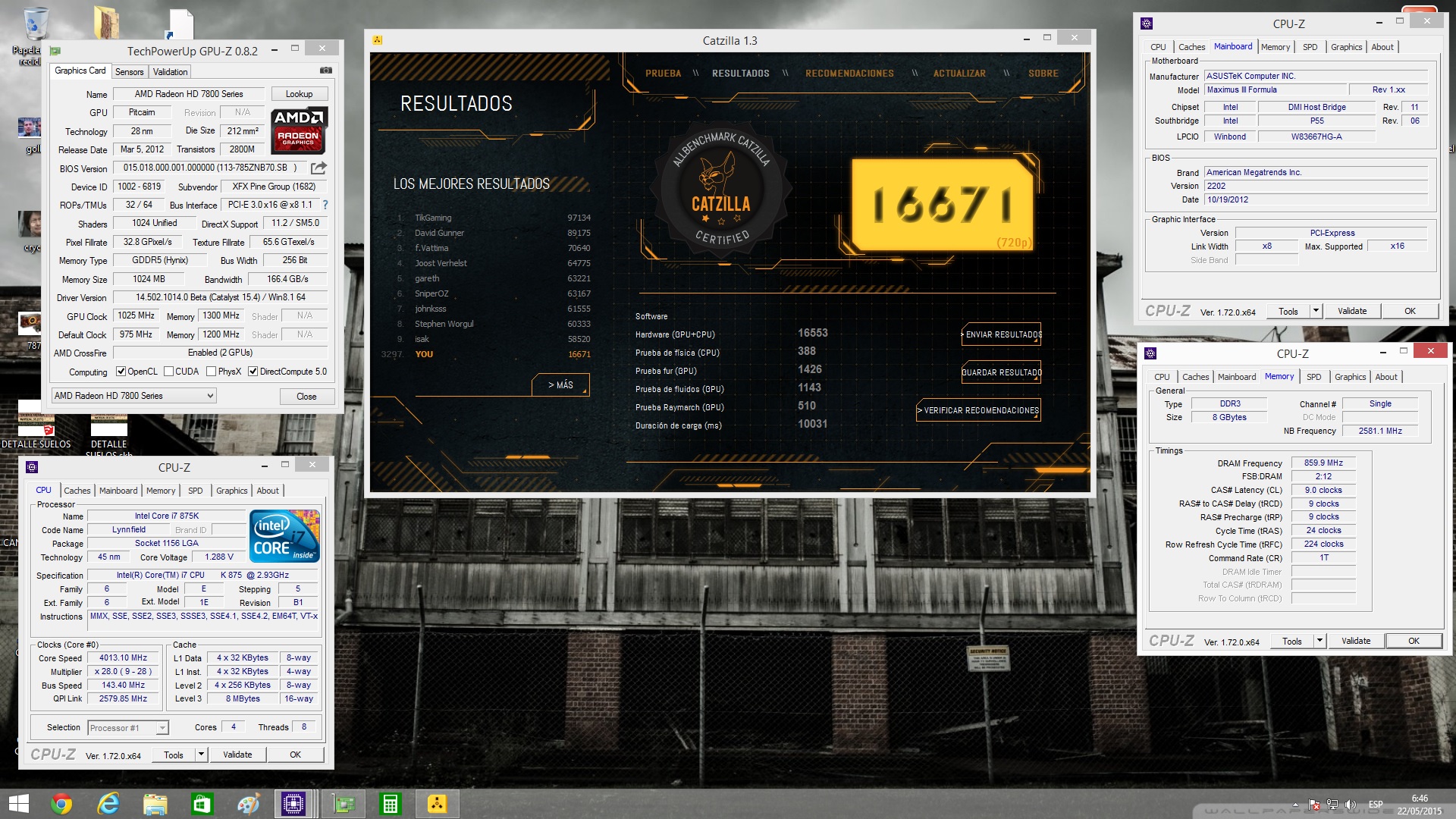Viewport: 1456px width, 819px height.
Task: Click Validate in the Memory CPU-Z window
Action: [1356, 641]
